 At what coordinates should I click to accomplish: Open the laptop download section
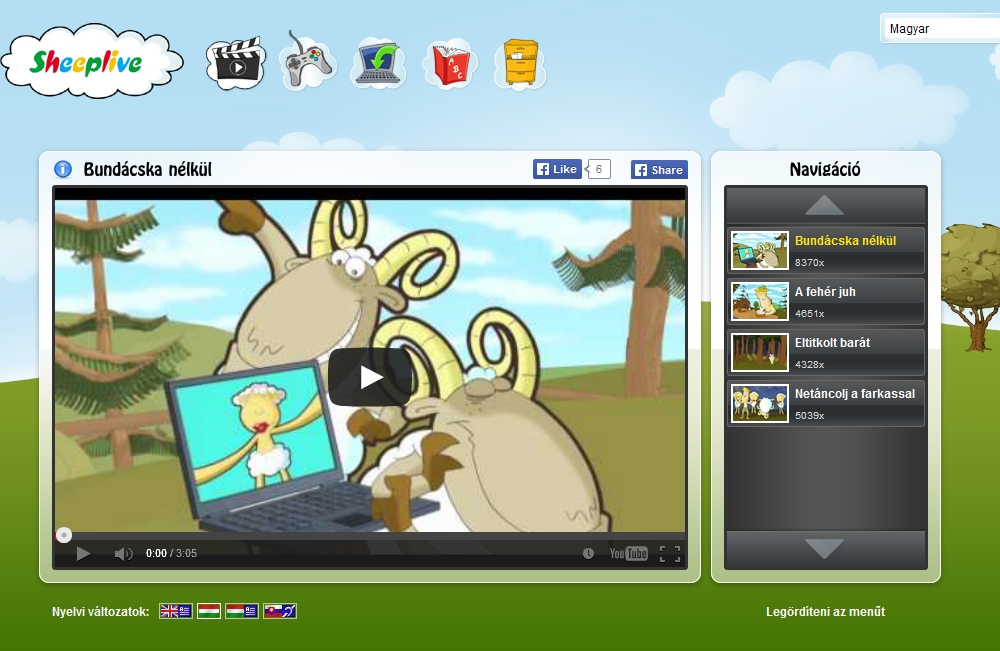pyautogui.click(x=379, y=63)
